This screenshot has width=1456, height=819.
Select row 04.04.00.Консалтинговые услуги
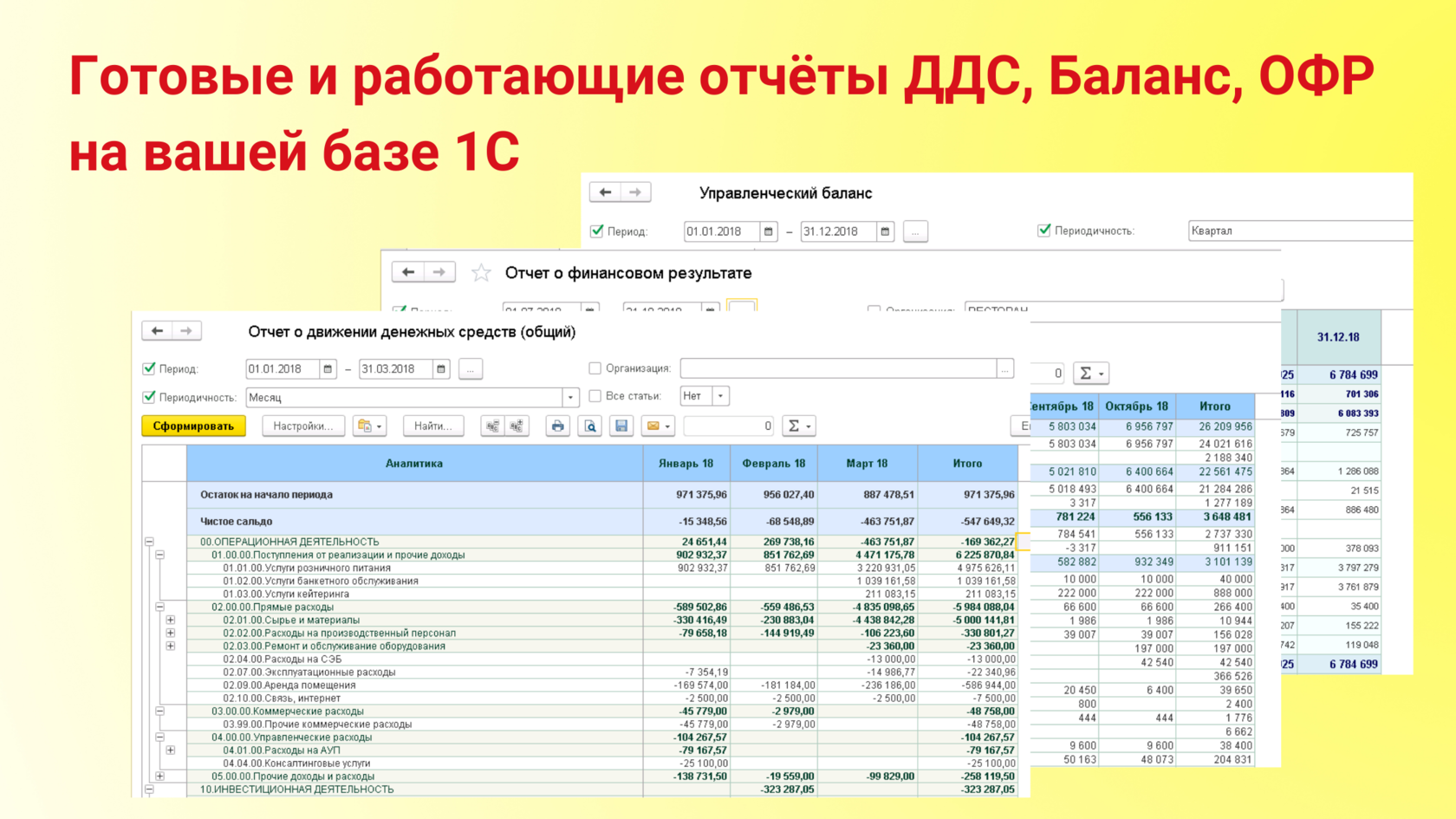tap(602, 763)
